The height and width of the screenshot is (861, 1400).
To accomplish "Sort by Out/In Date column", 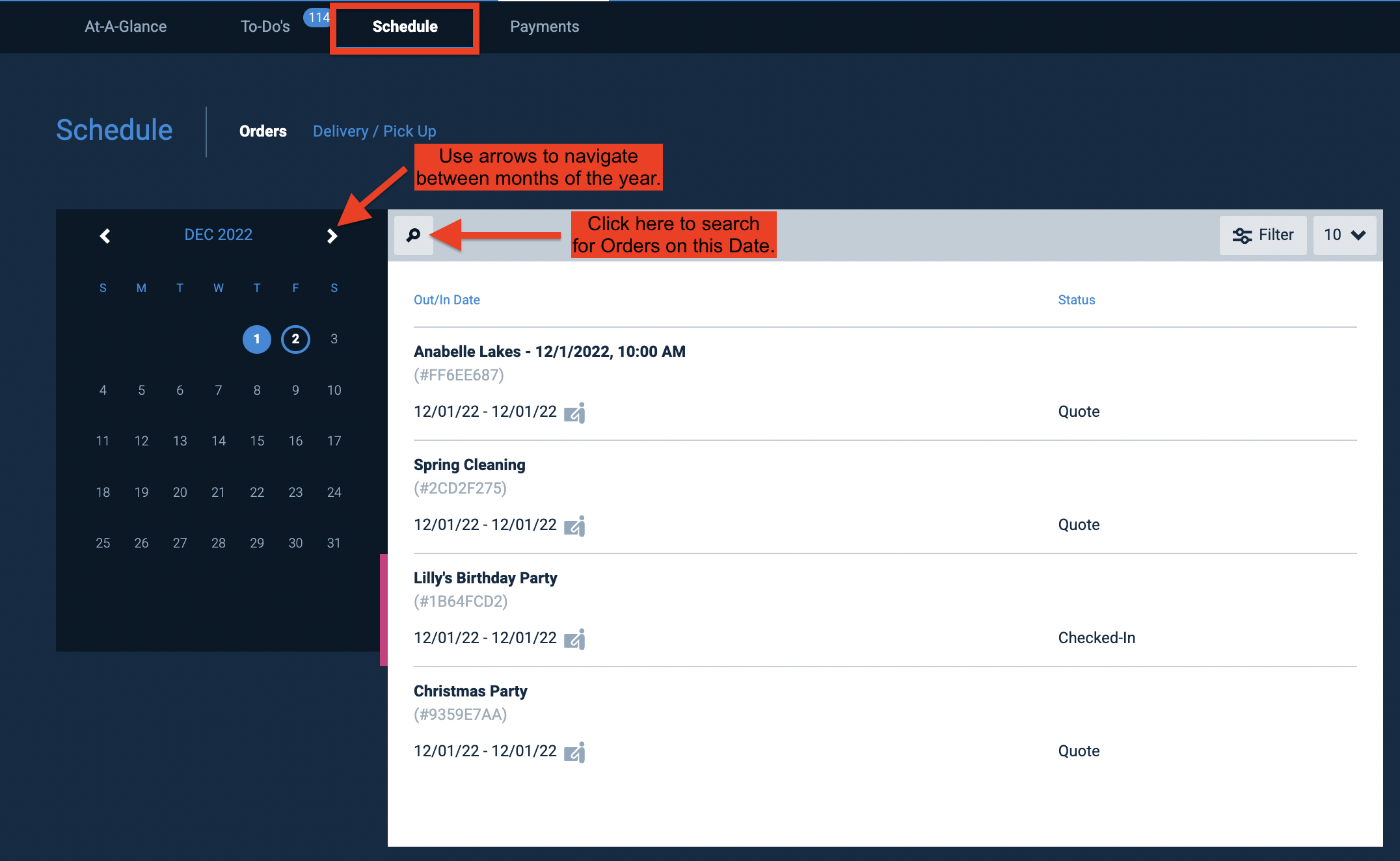I will pos(447,300).
